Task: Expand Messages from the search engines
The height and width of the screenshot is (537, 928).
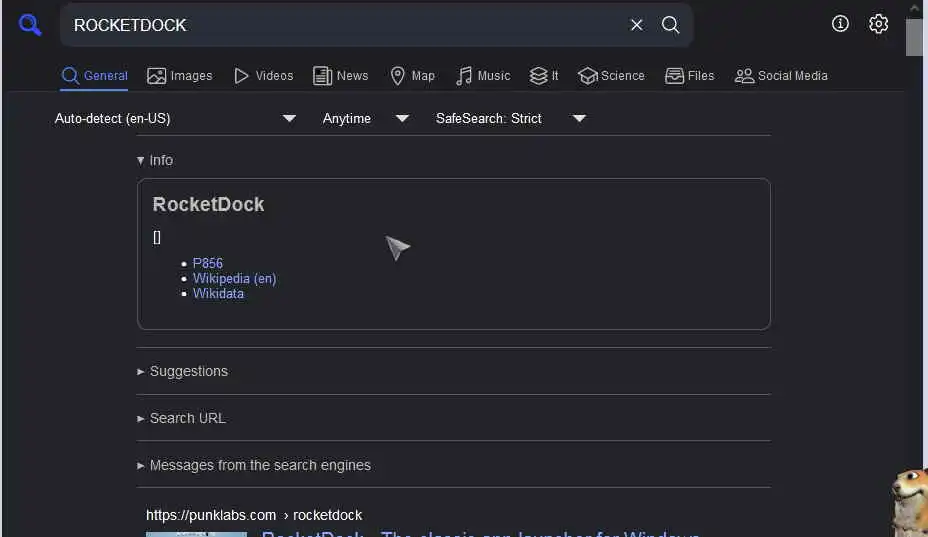Action: (x=254, y=465)
